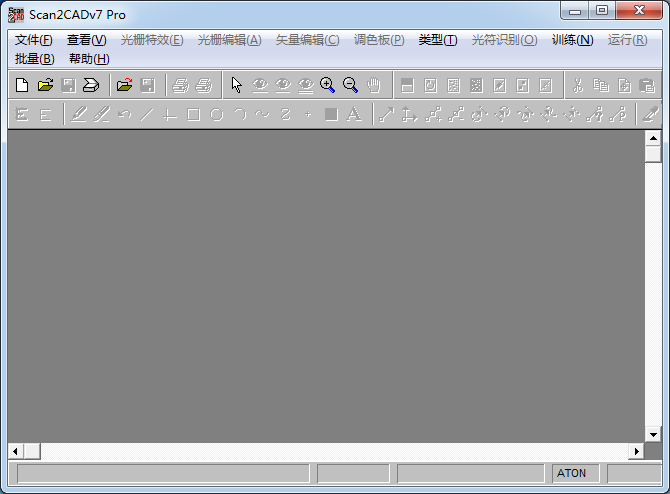Click the scanner acquire icon
The width and height of the screenshot is (670, 494).
tap(91, 85)
